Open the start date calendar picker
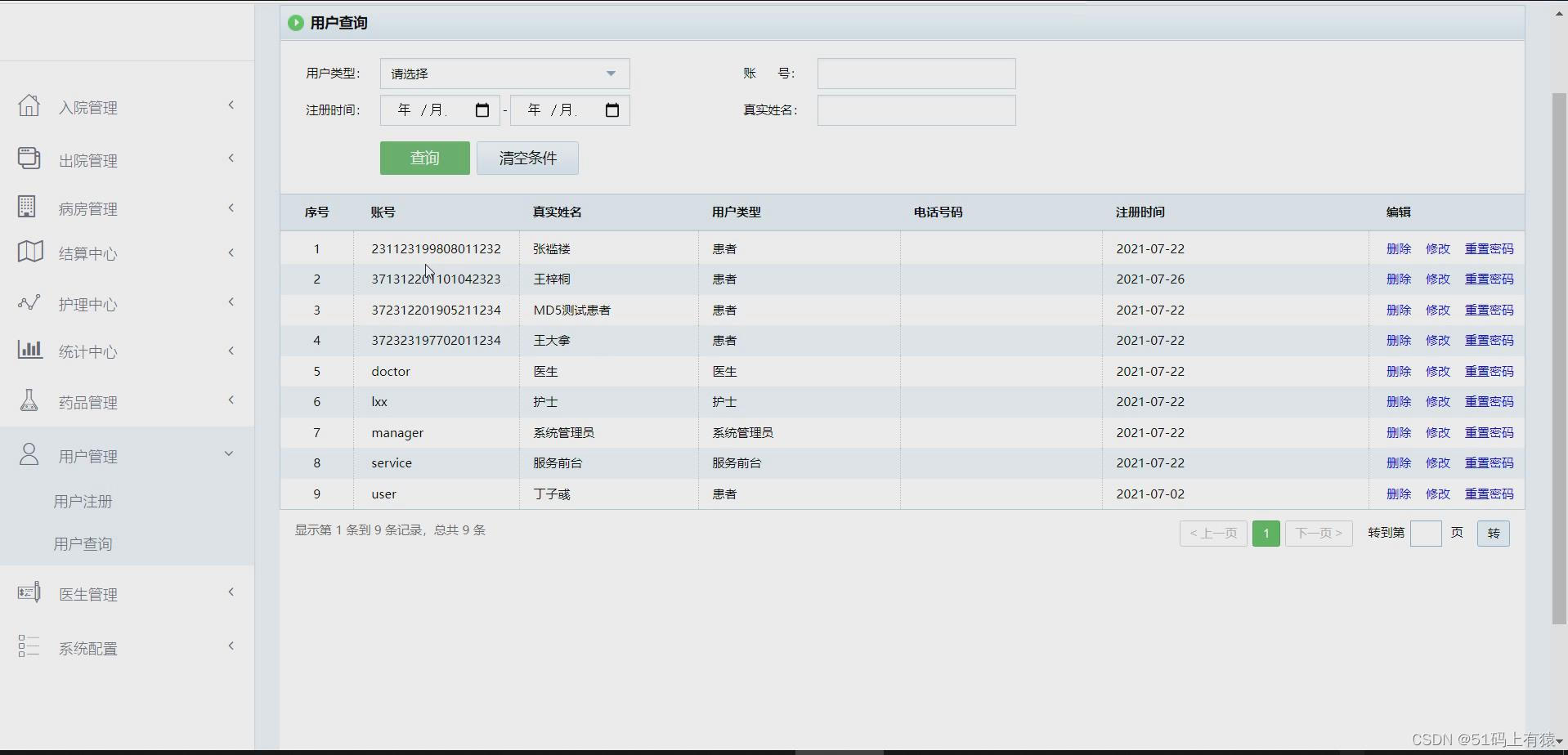Viewport: 1568px width, 755px height. coord(482,109)
